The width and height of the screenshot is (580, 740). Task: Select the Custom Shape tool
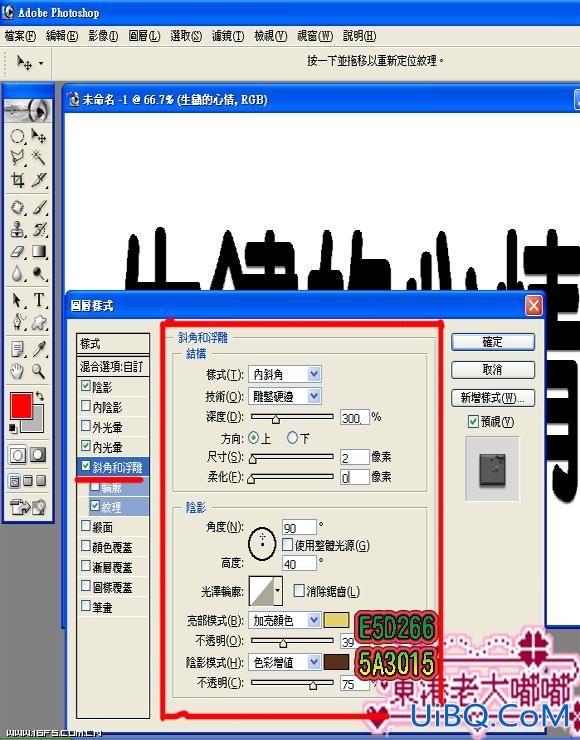39,322
